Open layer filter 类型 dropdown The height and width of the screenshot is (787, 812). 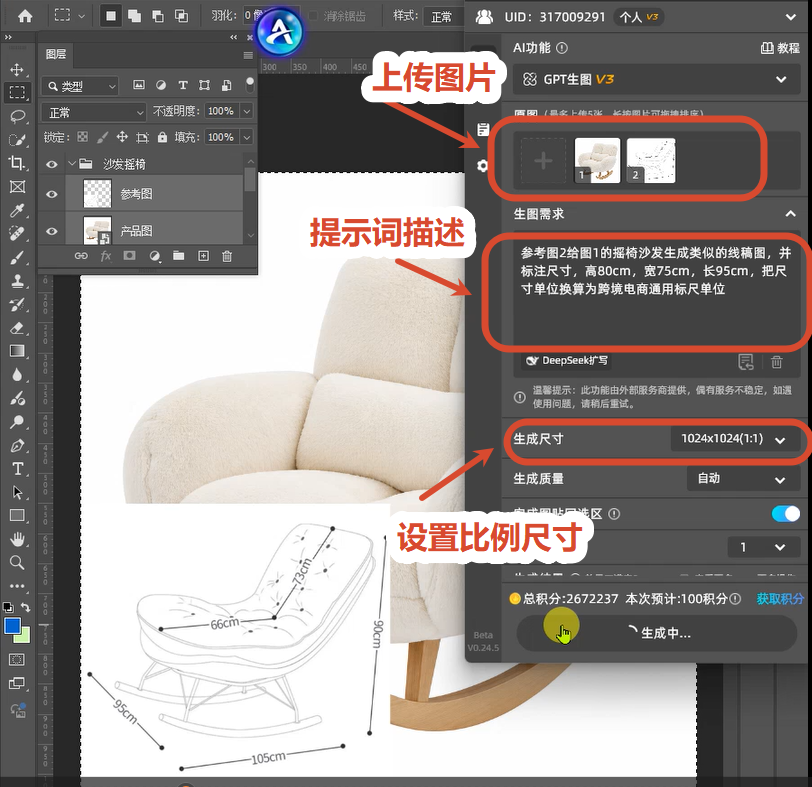80,86
